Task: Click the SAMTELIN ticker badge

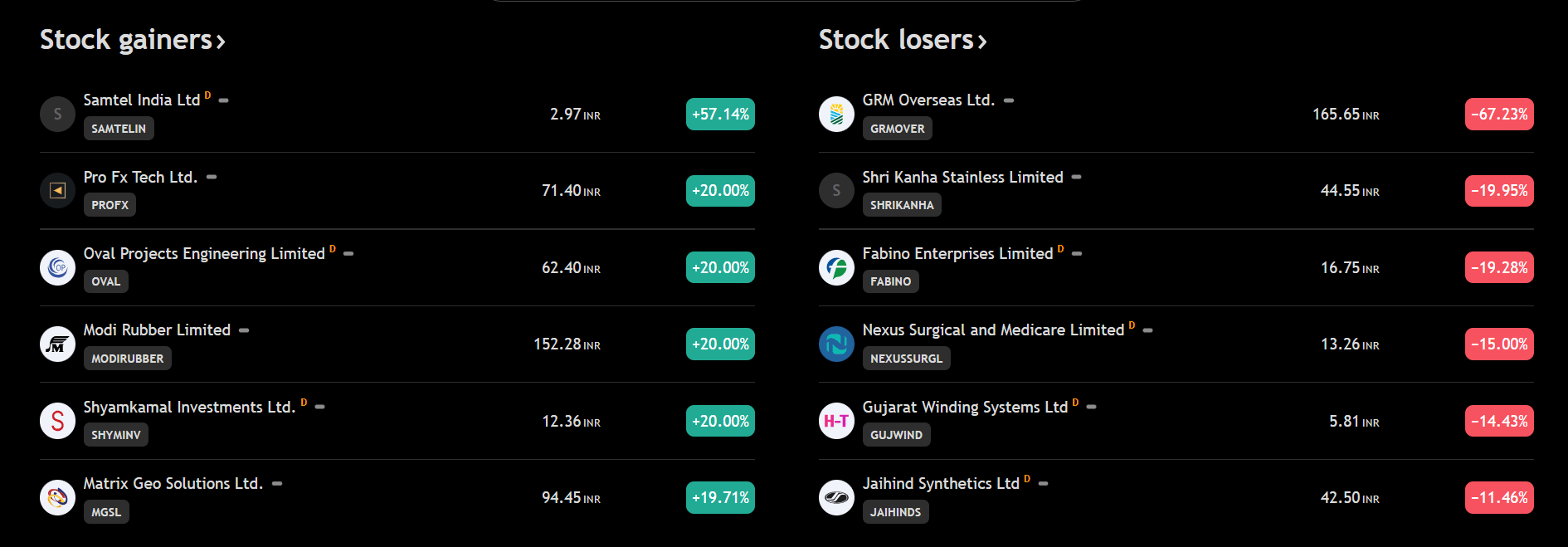Action: tap(119, 129)
